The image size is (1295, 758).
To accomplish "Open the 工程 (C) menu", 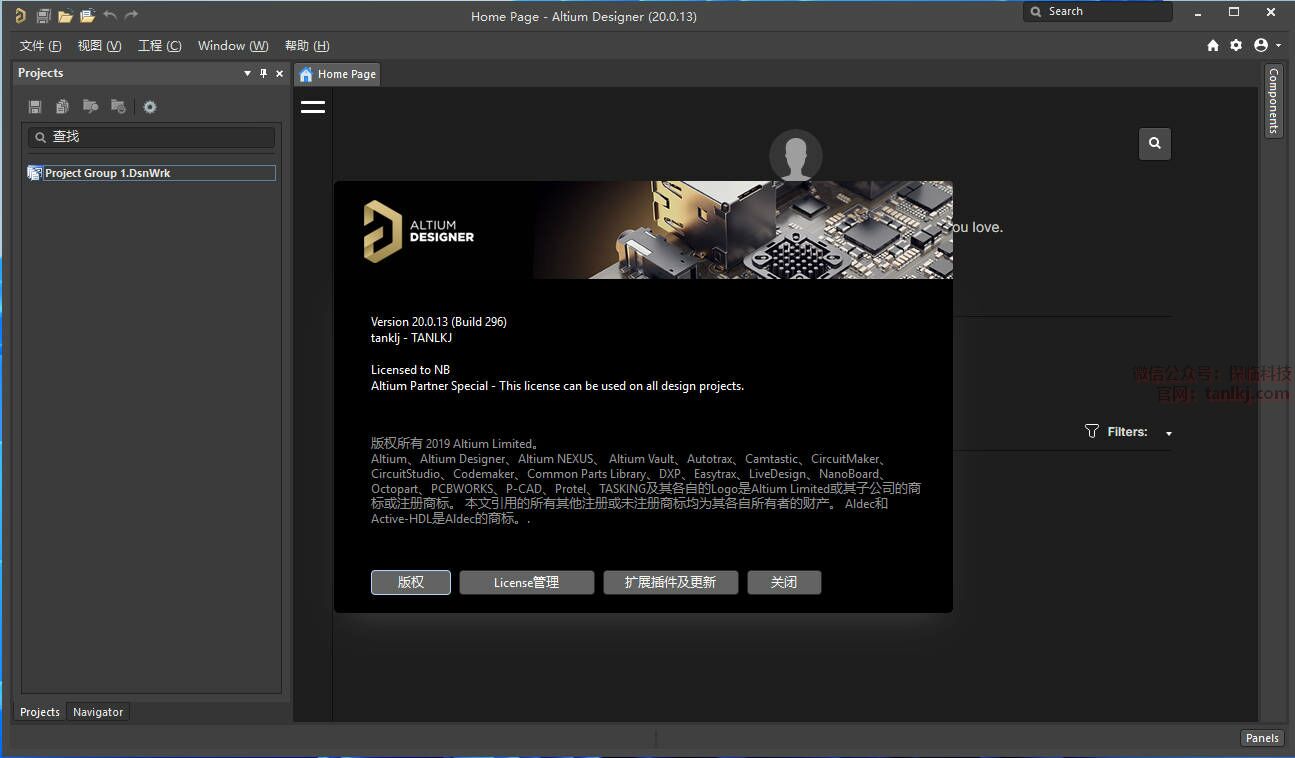I will pyautogui.click(x=160, y=46).
